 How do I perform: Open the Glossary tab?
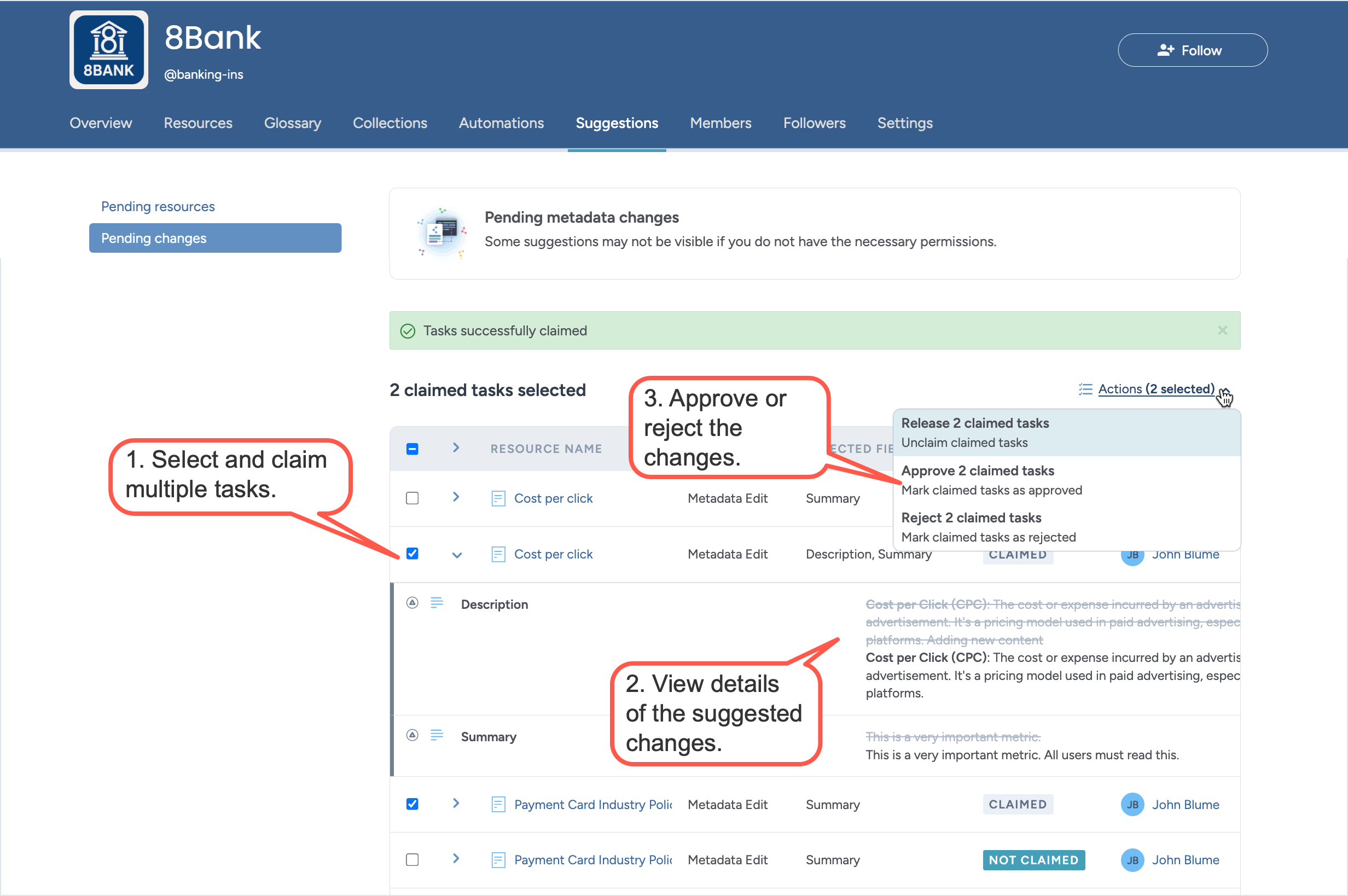[292, 123]
